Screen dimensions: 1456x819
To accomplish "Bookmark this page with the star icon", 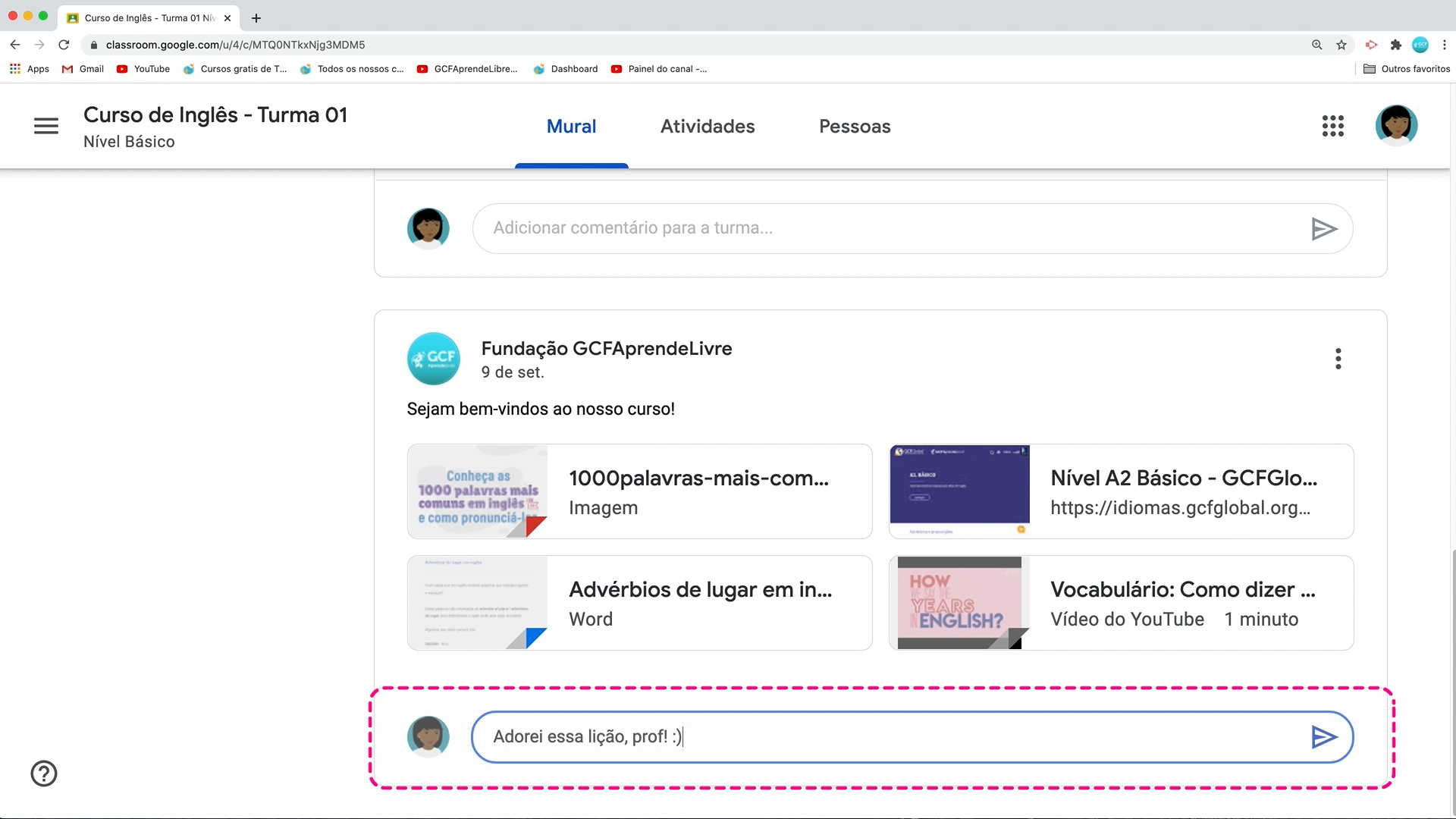I will (x=1341, y=45).
